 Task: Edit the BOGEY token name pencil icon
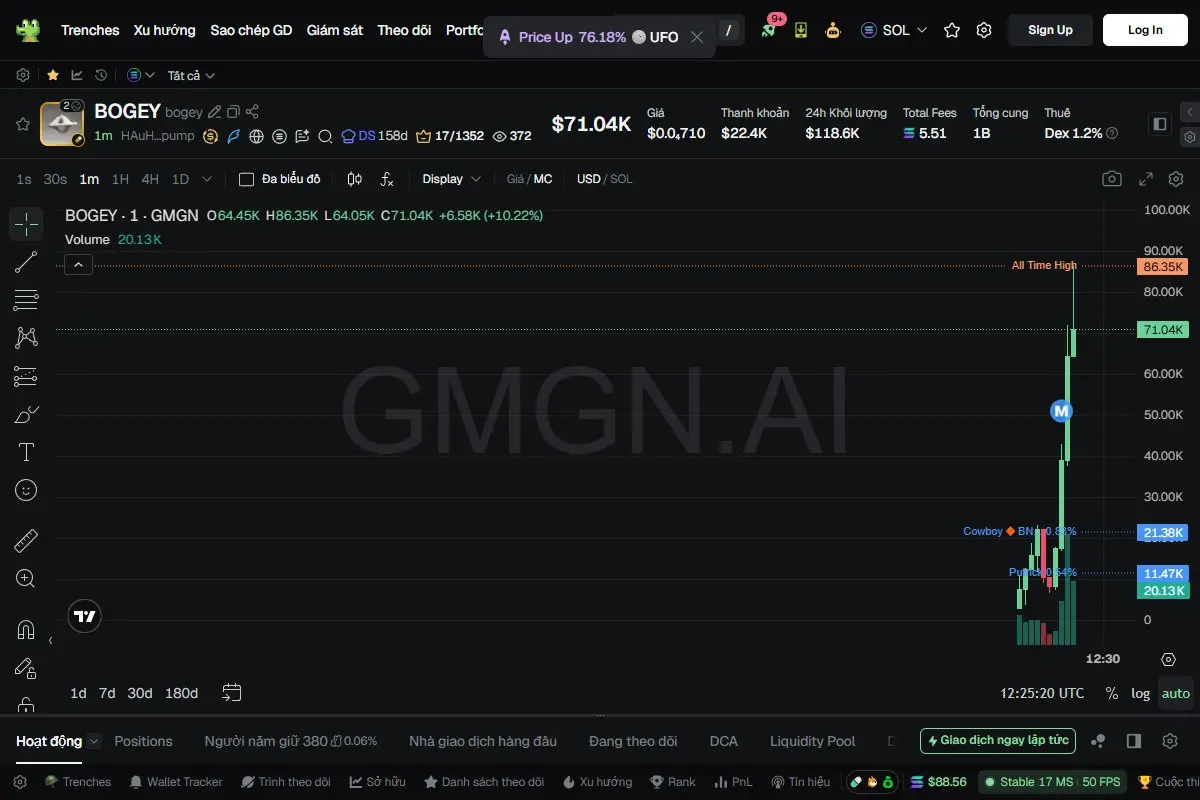214,112
